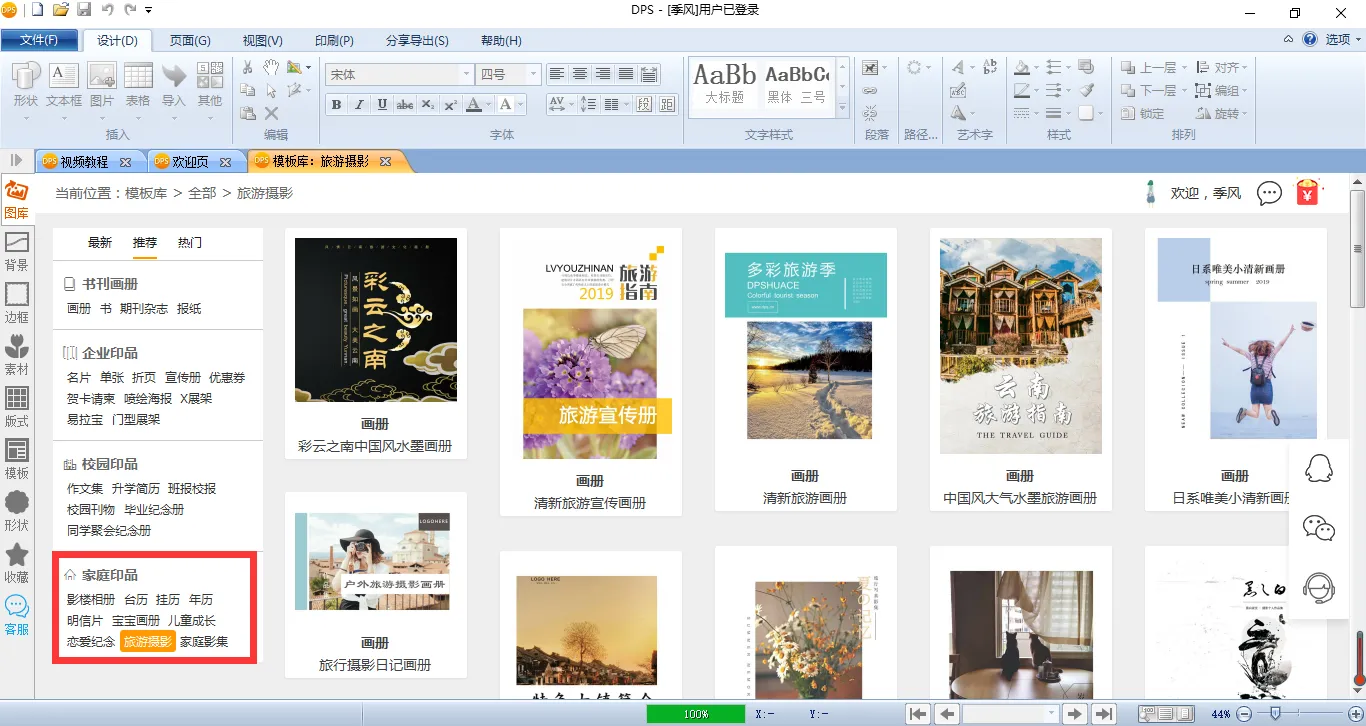Viewport: 1366px width, 726px height.
Task: Toggle underline text formatting
Action: pos(382,105)
